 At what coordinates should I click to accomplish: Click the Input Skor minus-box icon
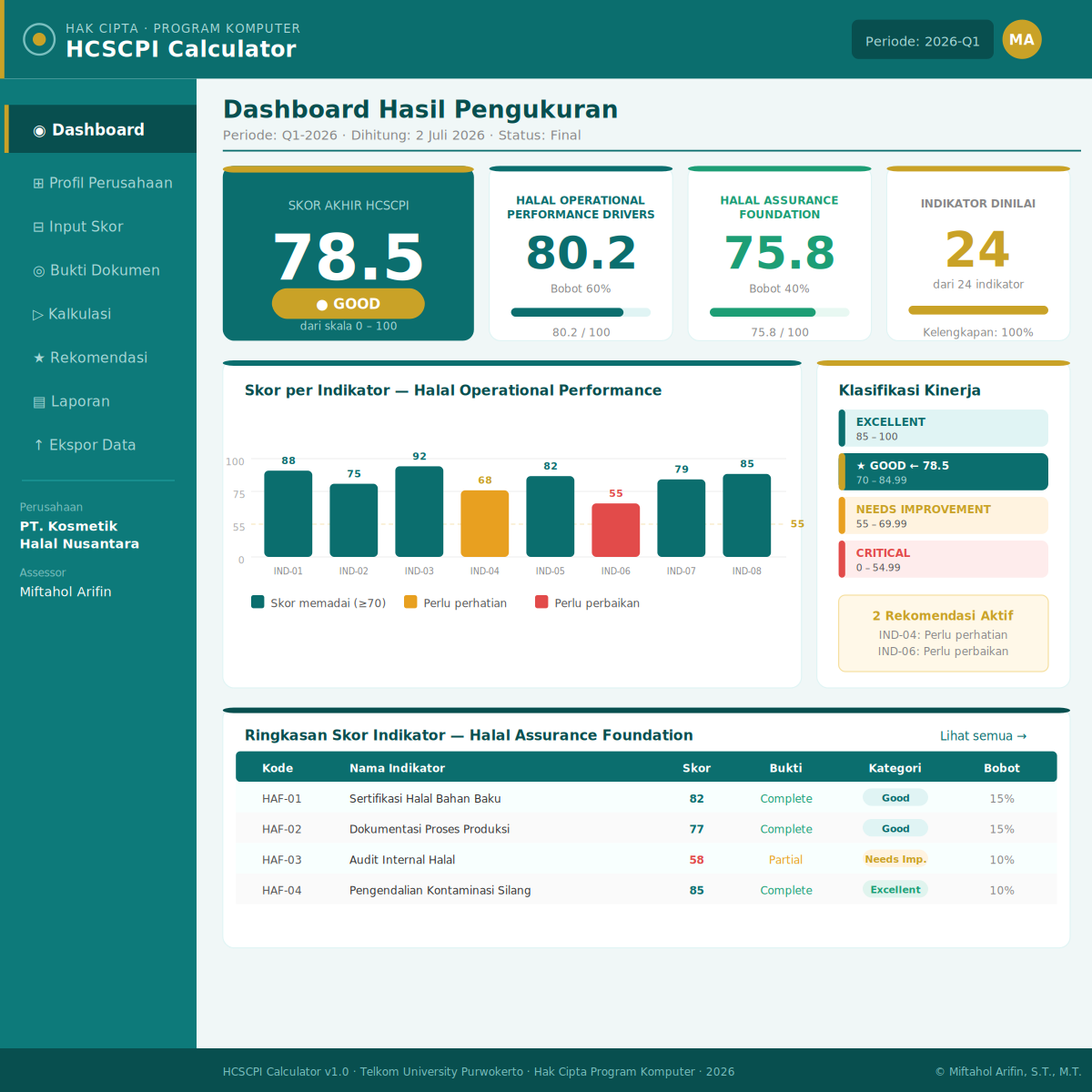click(x=38, y=227)
